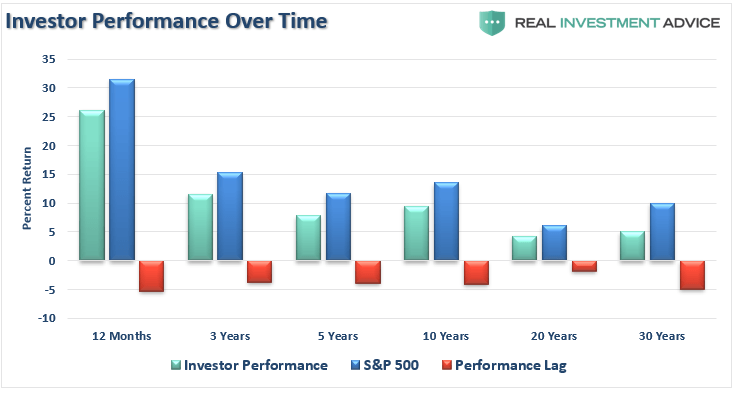Click the 12 Months S&P 500 blue bar
The image size is (735, 393).
122,170
